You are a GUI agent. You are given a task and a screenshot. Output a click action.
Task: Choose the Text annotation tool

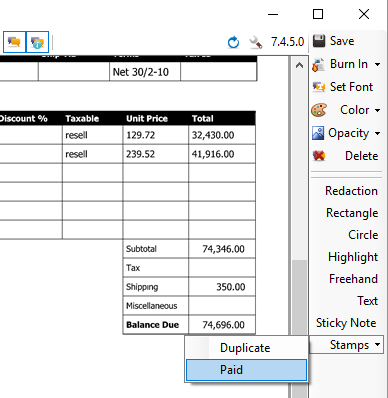point(368,301)
